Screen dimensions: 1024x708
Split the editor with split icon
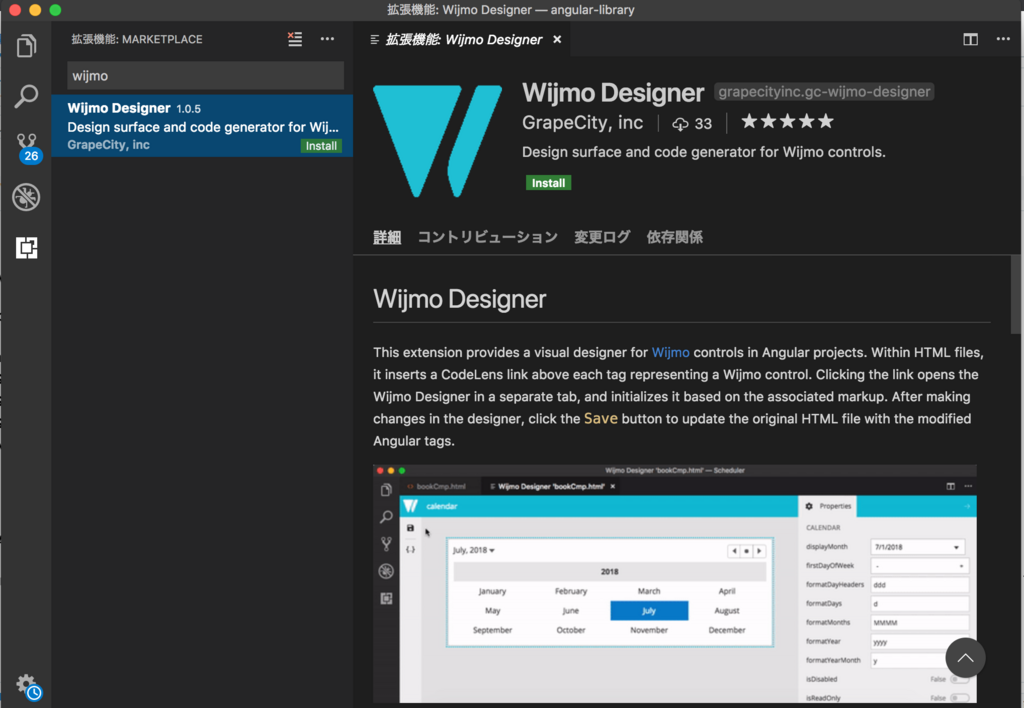[970, 39]
